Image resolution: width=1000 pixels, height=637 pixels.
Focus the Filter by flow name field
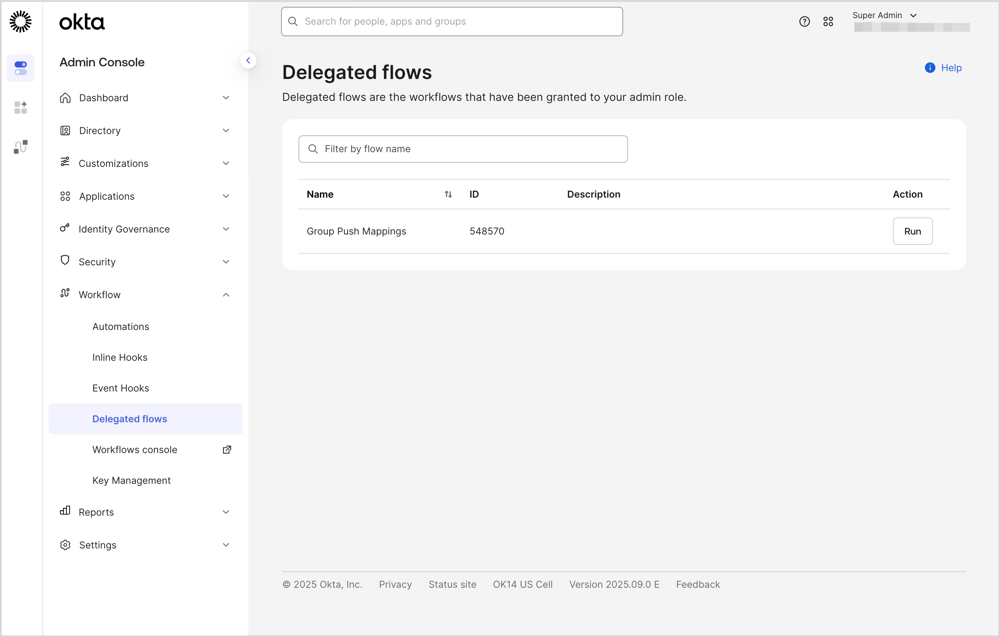point(463,149)
